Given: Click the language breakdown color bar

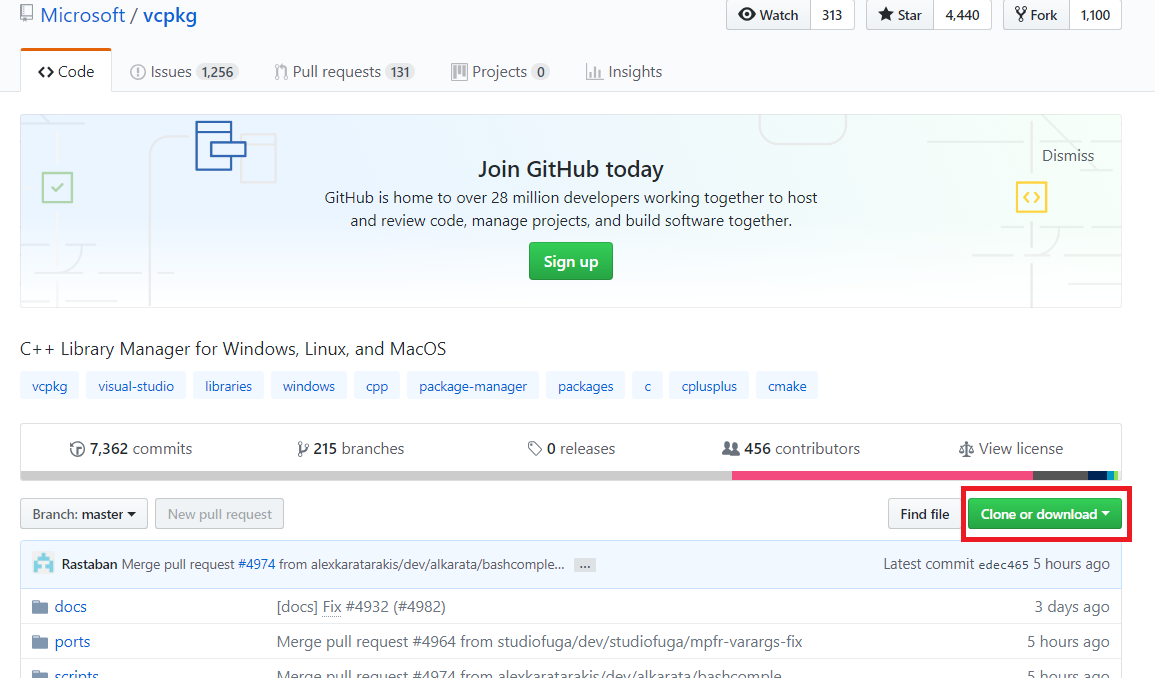Looking at the screenshot, I should click(568, 475).
